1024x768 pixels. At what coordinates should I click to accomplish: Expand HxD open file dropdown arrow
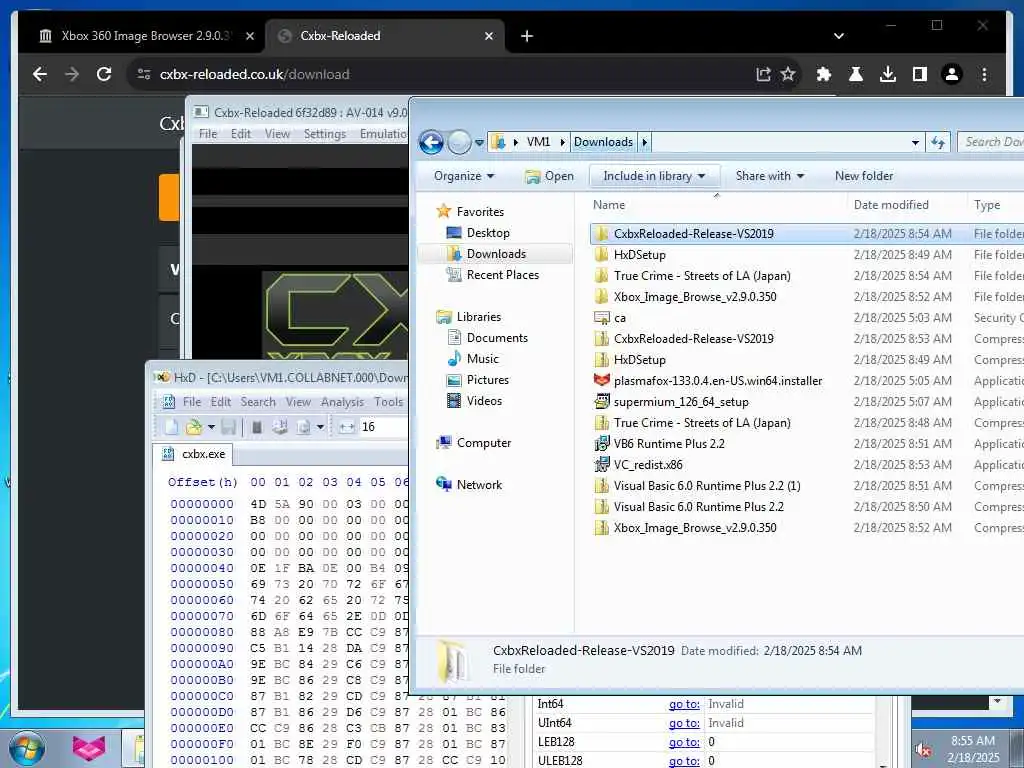[211, 427]
